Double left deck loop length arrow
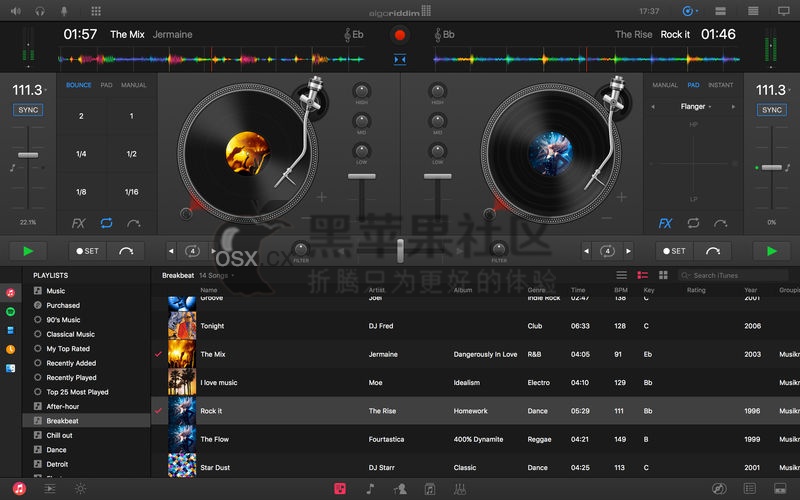This screenshot has height=500, width=800. pos(213,251)
